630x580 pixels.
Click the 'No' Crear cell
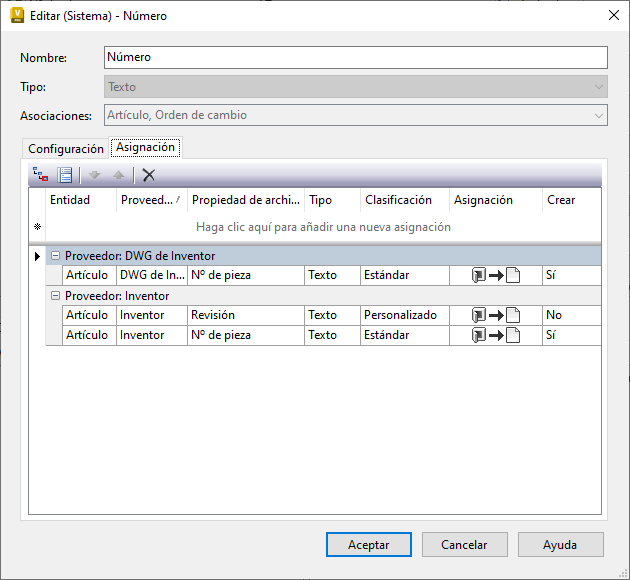pyautogui.click(x=572, y=315)
